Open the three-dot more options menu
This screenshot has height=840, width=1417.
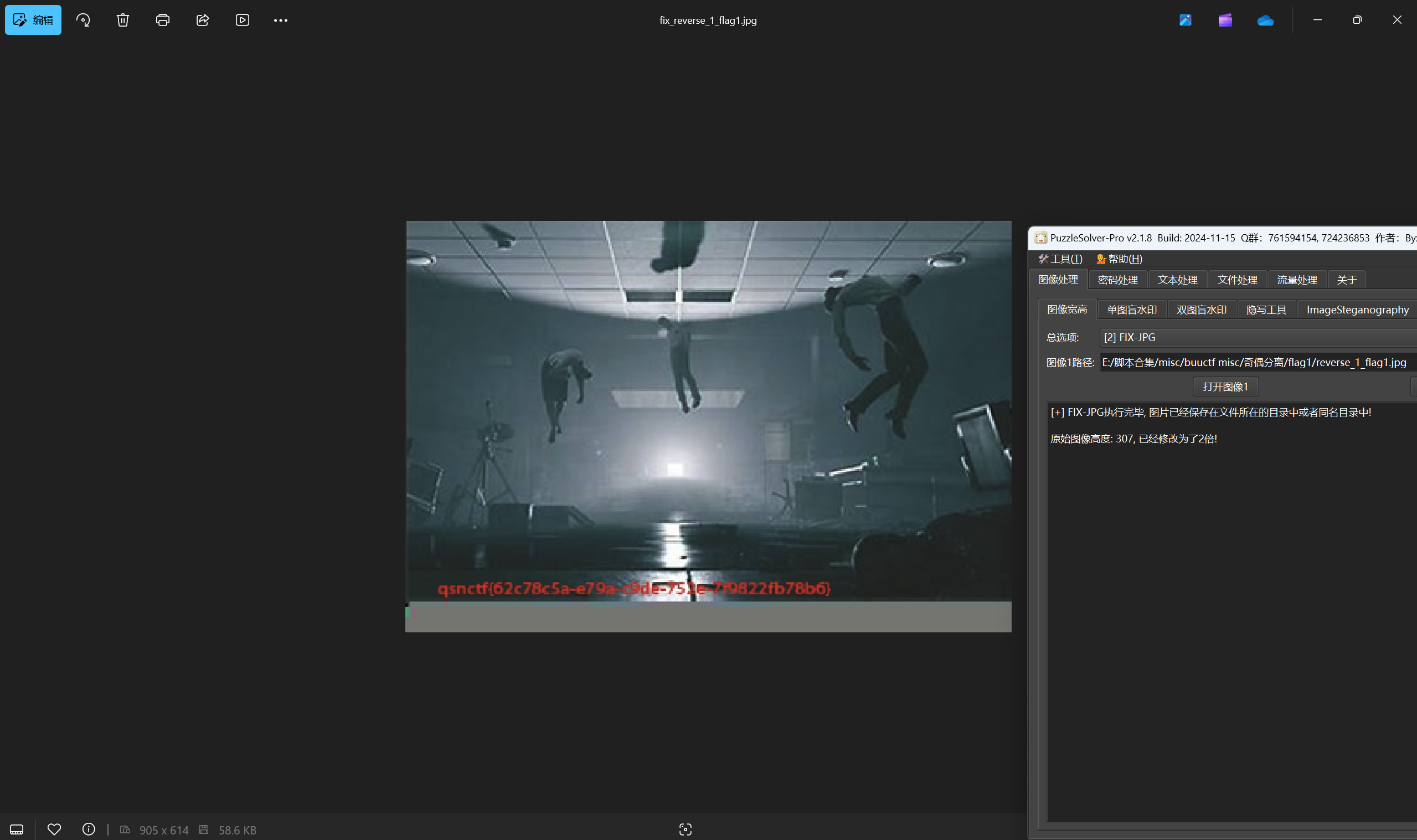tap(281, 20)
